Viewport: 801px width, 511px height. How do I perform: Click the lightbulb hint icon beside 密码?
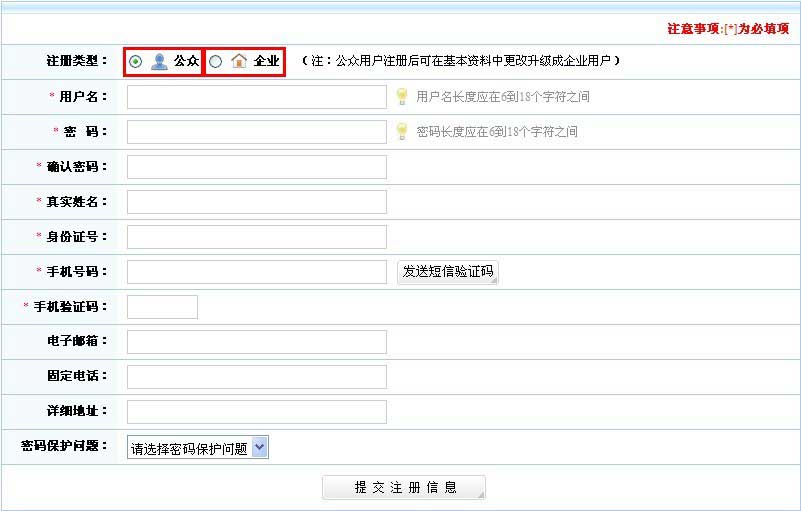click(x=402, y=131)
